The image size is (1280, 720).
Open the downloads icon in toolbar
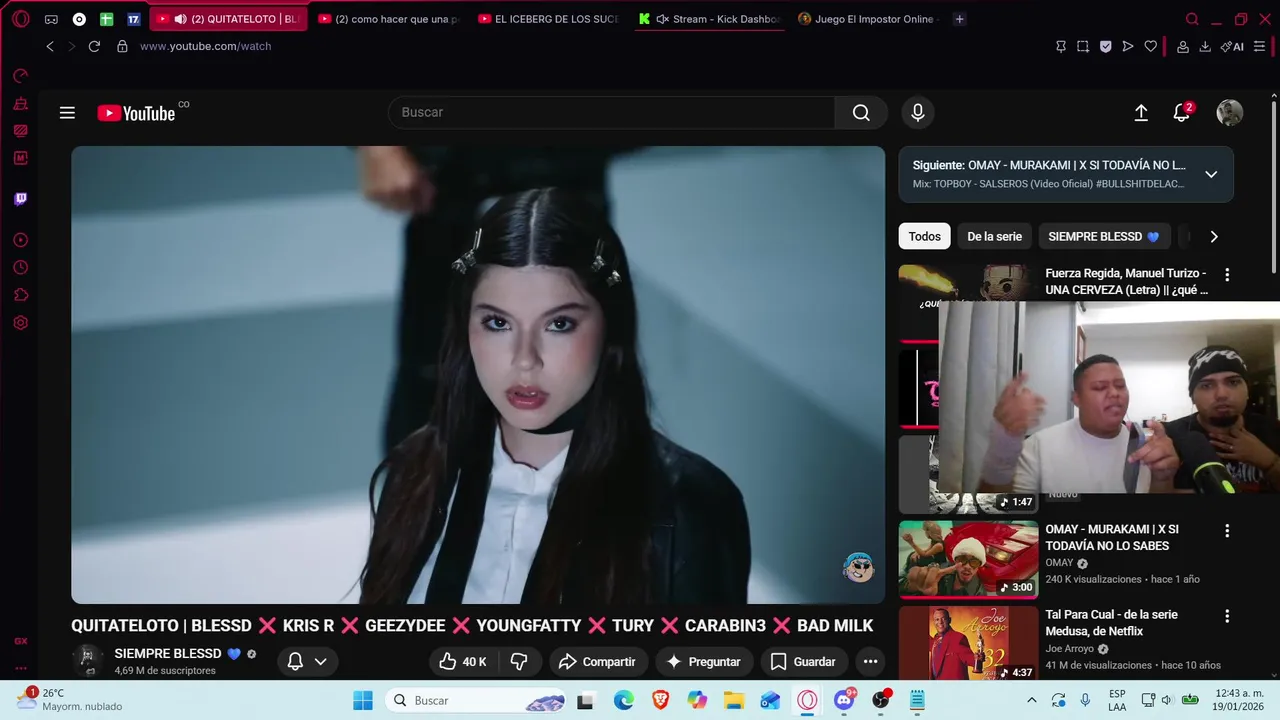(1205, 46)
